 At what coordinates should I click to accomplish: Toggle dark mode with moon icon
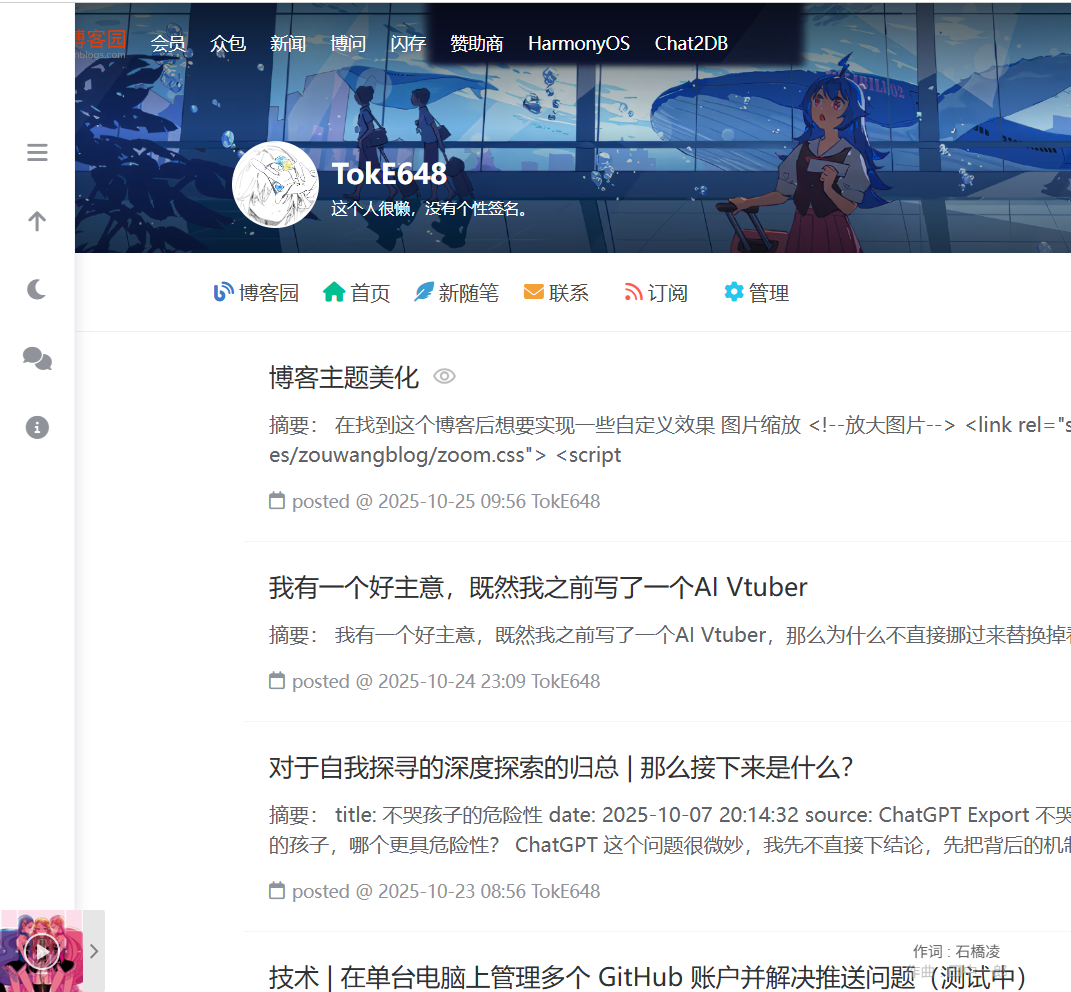click(37, 290)
